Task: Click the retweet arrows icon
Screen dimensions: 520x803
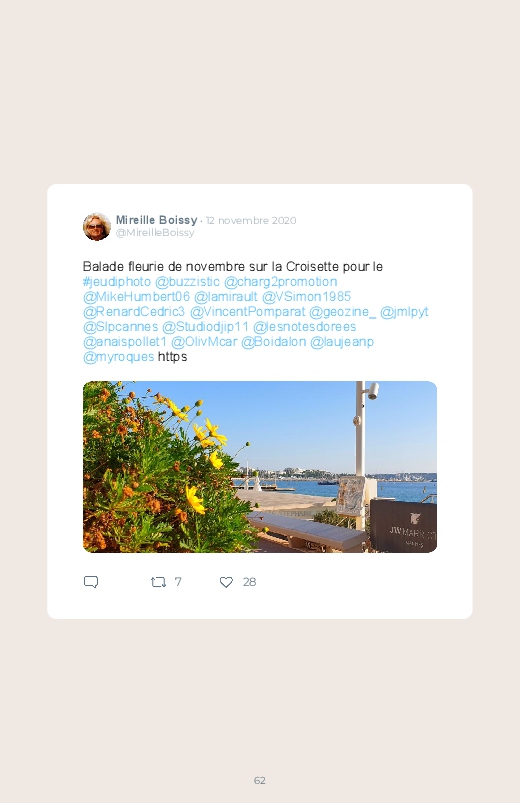Action: point(158,582)
